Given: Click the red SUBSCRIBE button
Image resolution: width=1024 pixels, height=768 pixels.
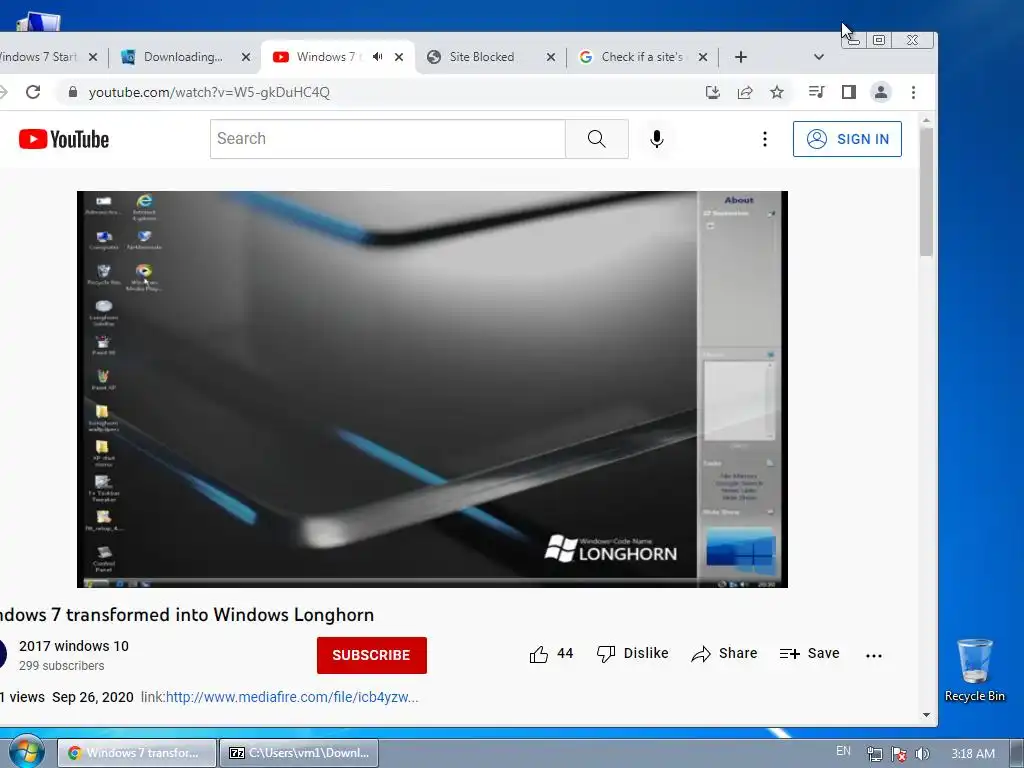Looking at the screenshot, I should (372, 655).
